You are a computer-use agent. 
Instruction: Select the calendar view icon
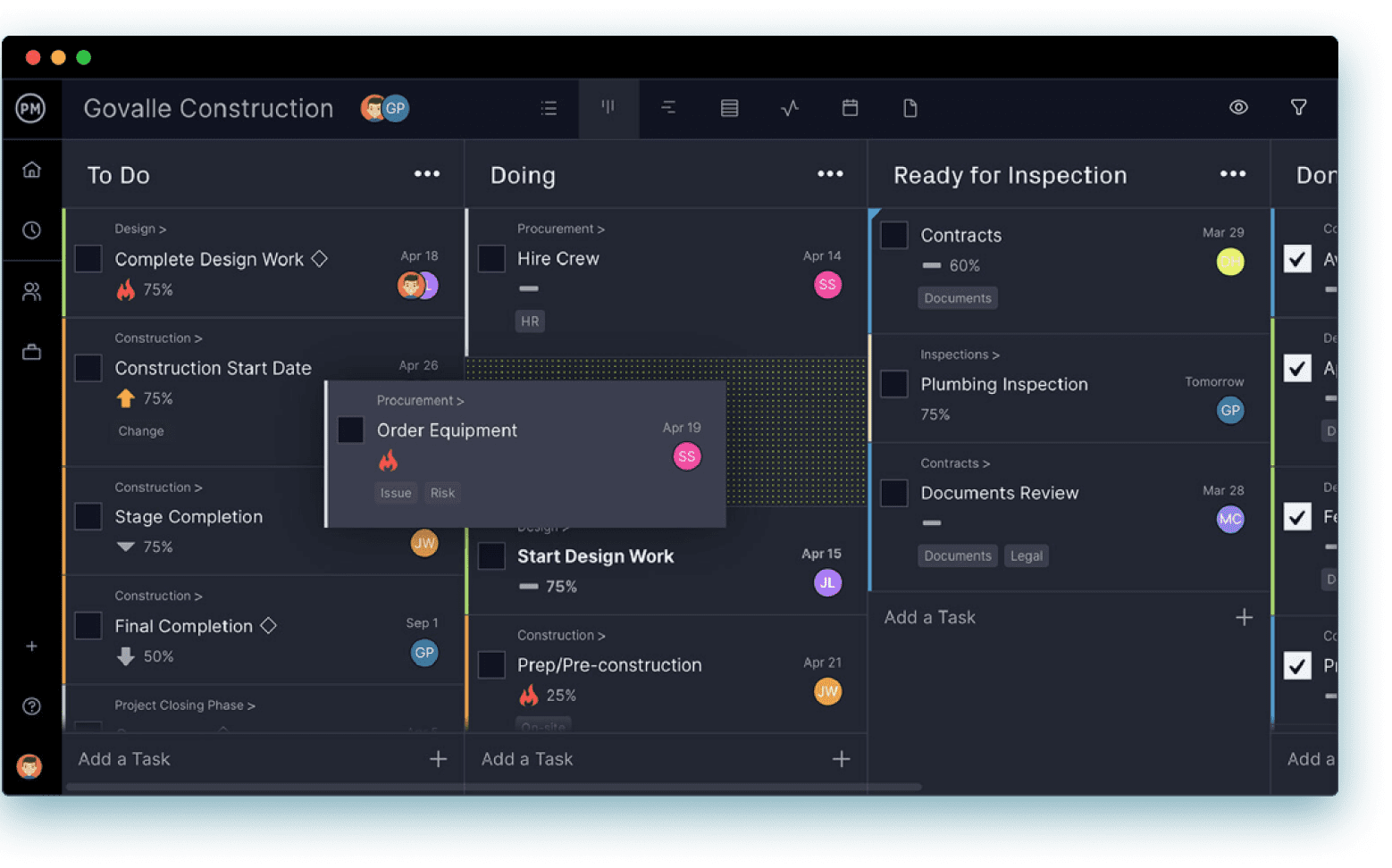point(850,108)
